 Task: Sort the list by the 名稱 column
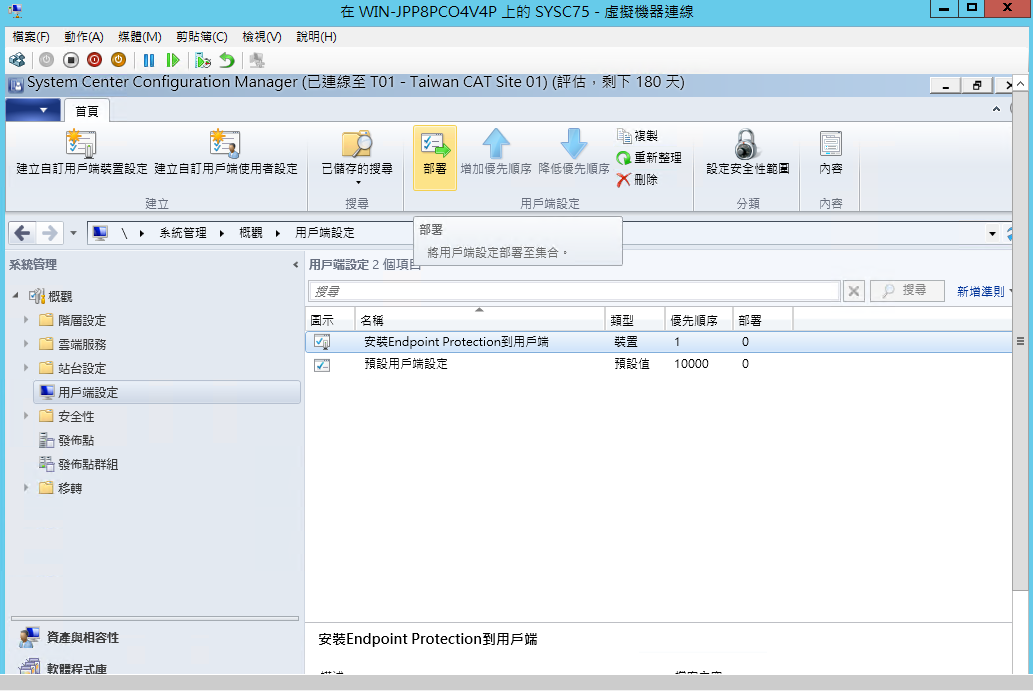479,320
